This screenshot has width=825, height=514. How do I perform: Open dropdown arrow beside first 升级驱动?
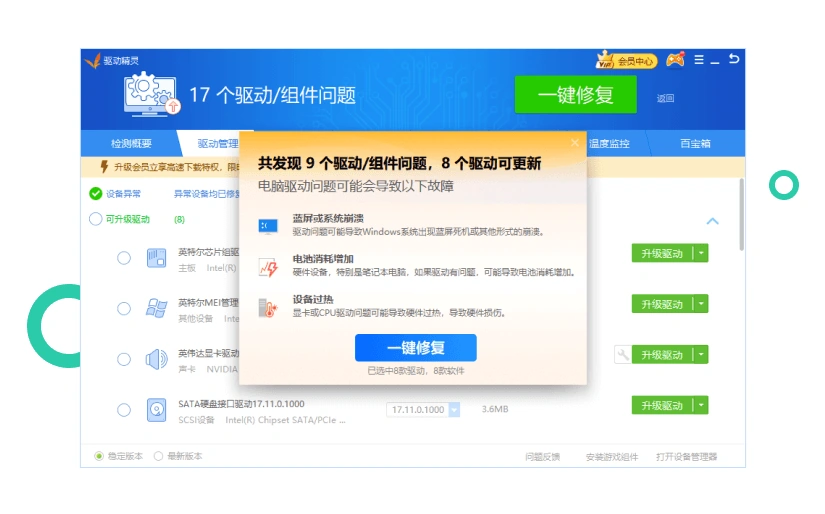click(701, 253)
